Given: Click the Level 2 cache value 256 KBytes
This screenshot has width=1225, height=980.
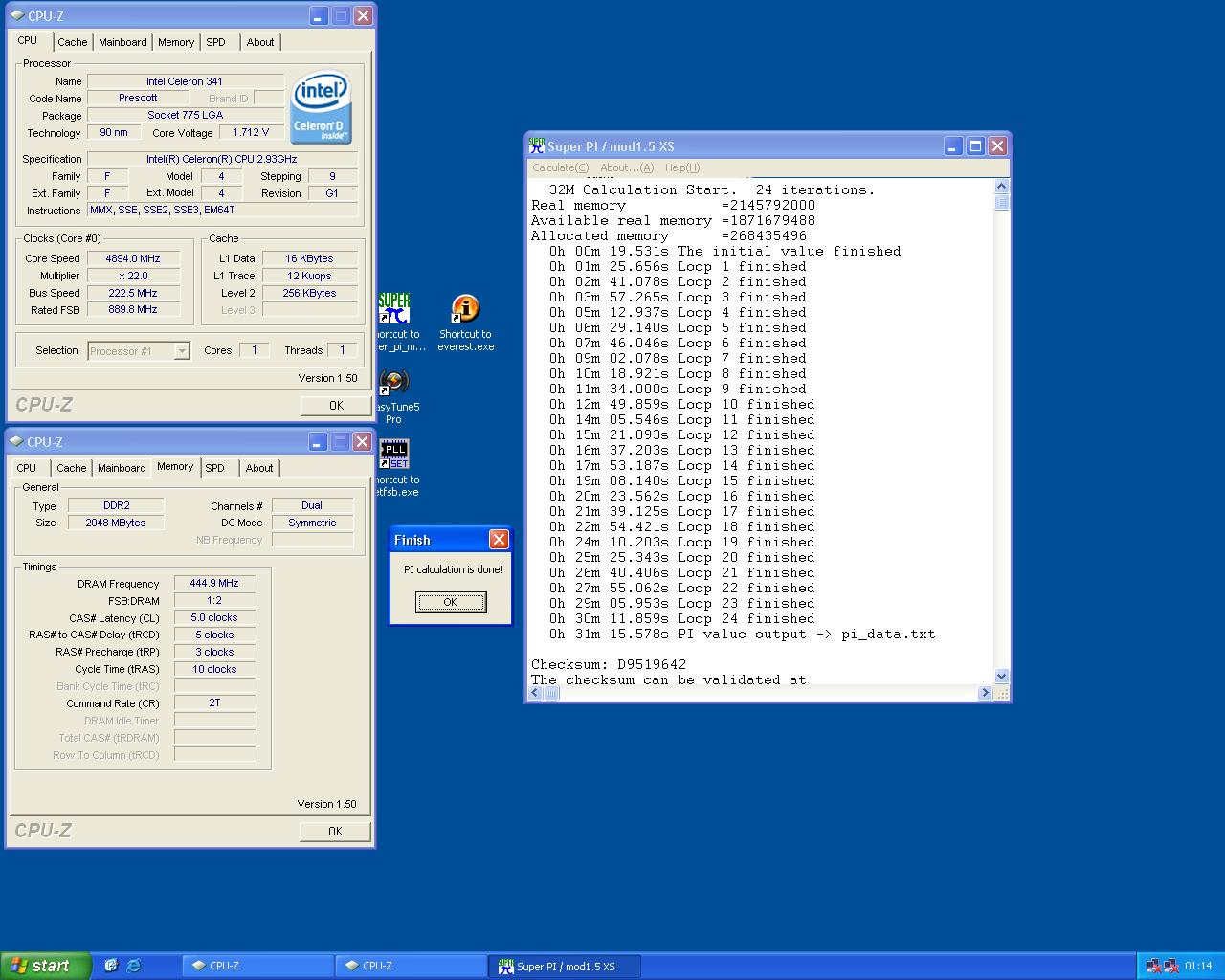Looking at the screenshot, I should (x=310, y=293).
